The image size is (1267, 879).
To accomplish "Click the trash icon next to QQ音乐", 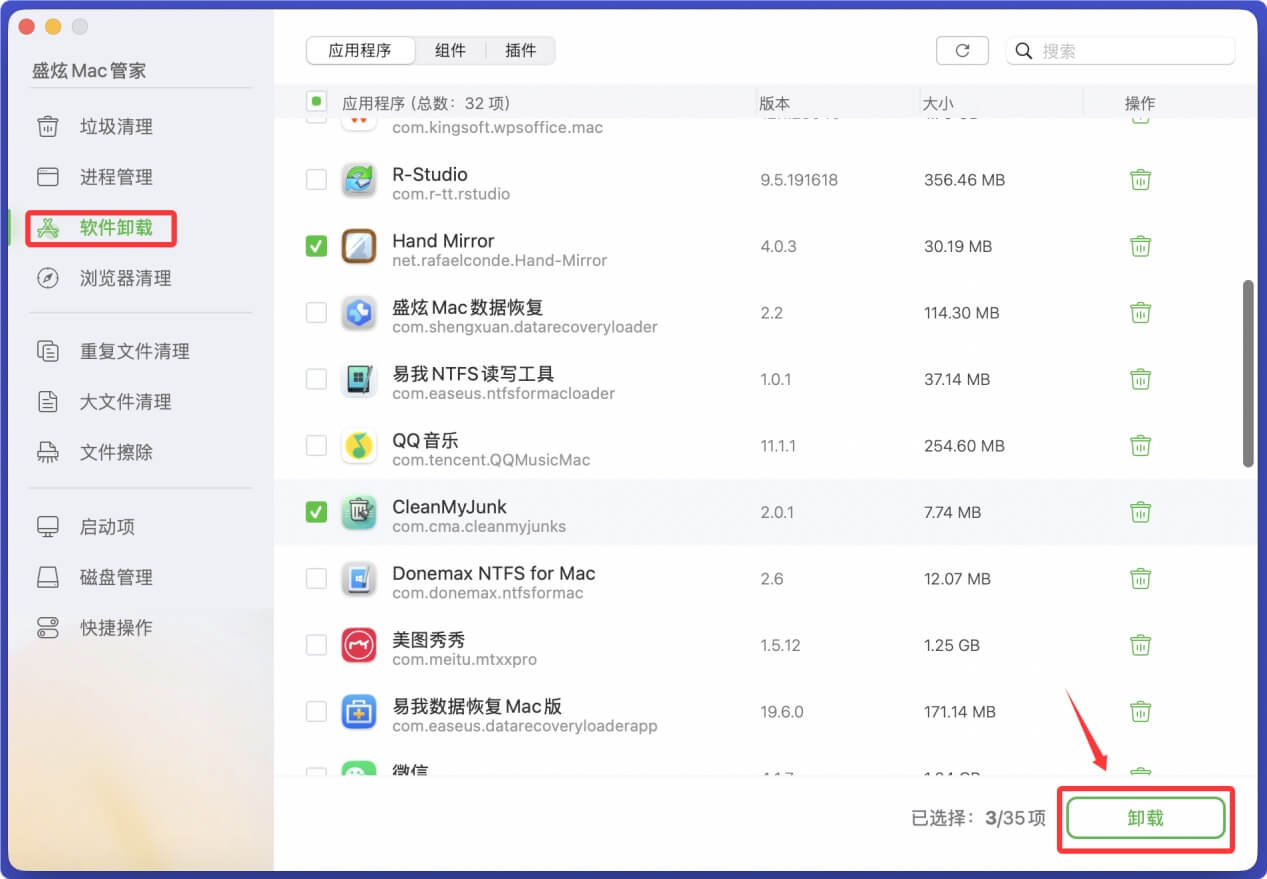I will [1140, 445].
